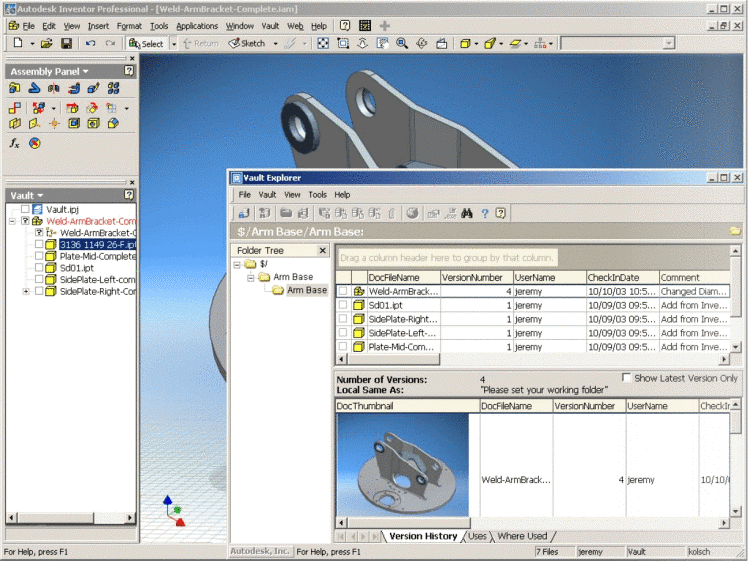Check the box for Sd01.ipt file row
This screenshot has height=562, width=748.
pos(343,304)
